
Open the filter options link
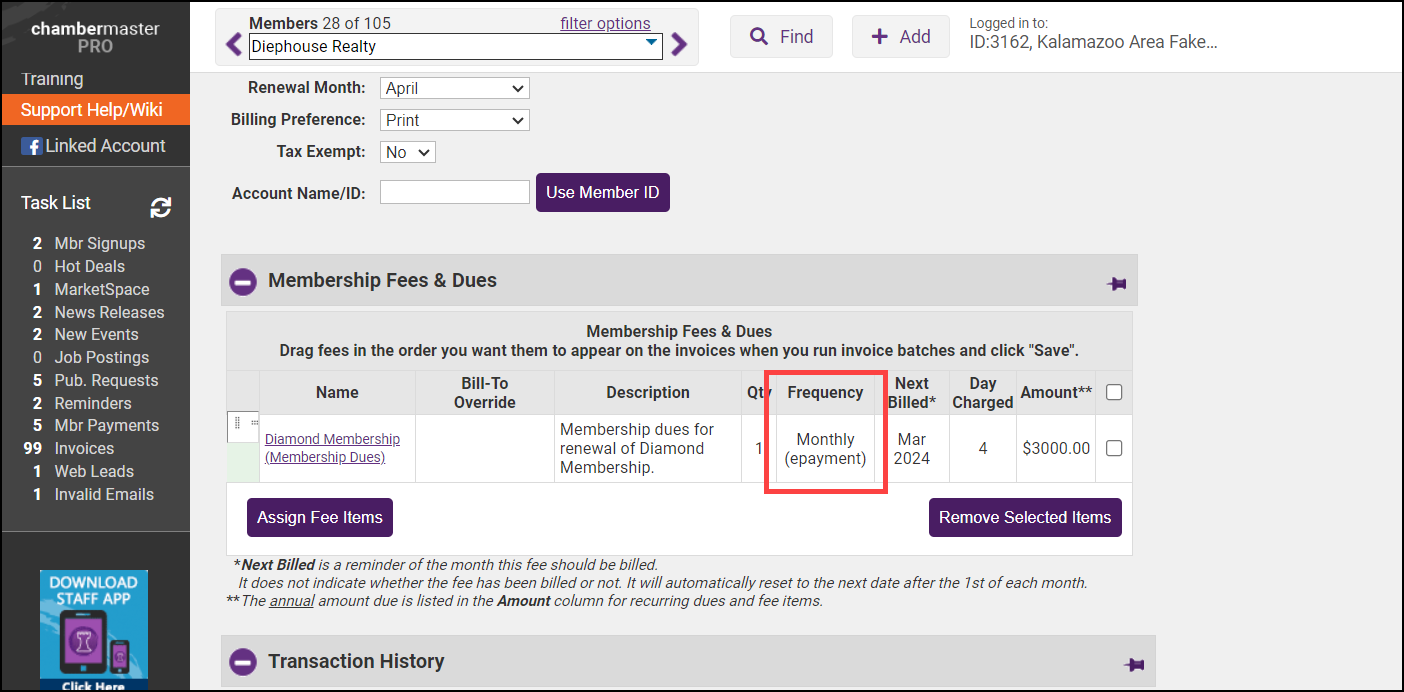[605, 24]
